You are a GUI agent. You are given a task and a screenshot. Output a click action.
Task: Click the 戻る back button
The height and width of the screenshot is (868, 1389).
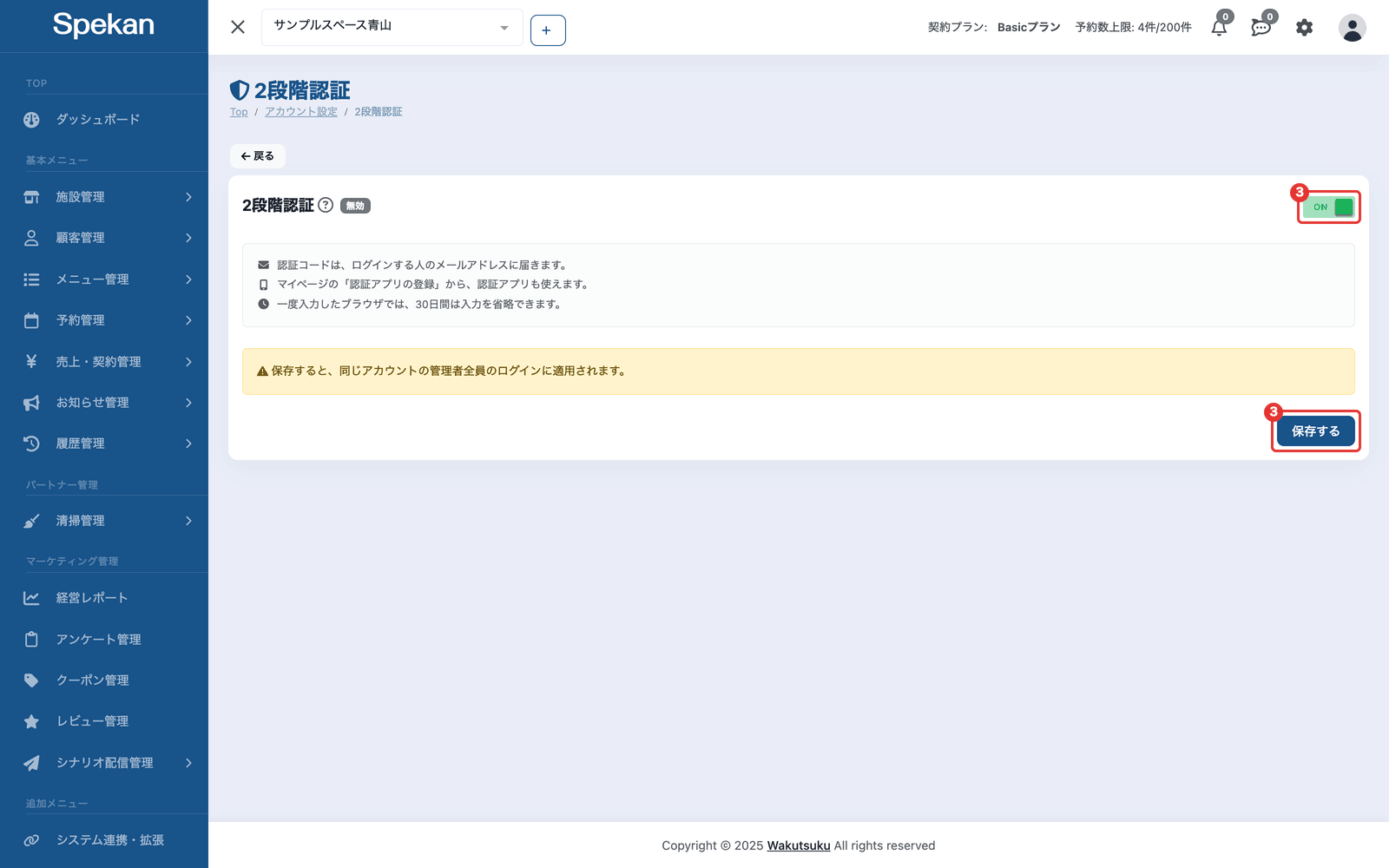tap(257, 156)
